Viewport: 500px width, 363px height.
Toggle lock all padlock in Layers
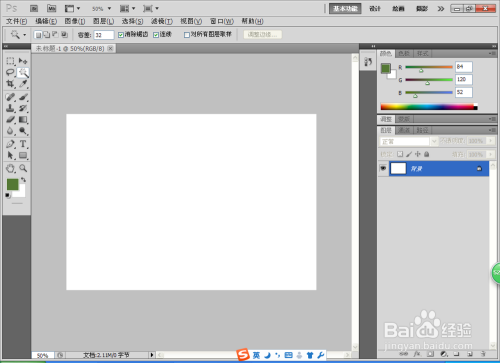click(x=426, y=154)
